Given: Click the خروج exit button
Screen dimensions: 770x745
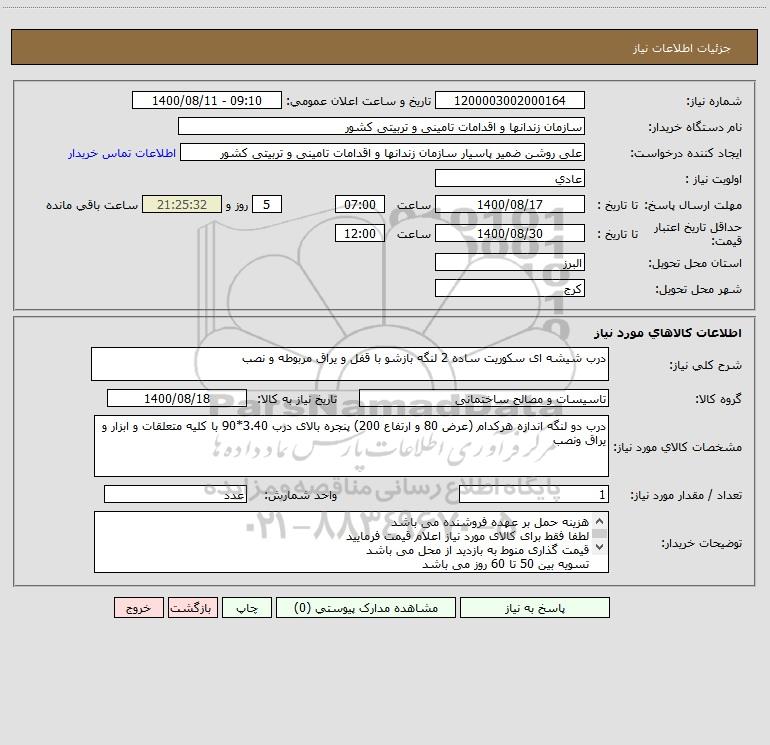Looking at the screenshot, I should point(138,608).
